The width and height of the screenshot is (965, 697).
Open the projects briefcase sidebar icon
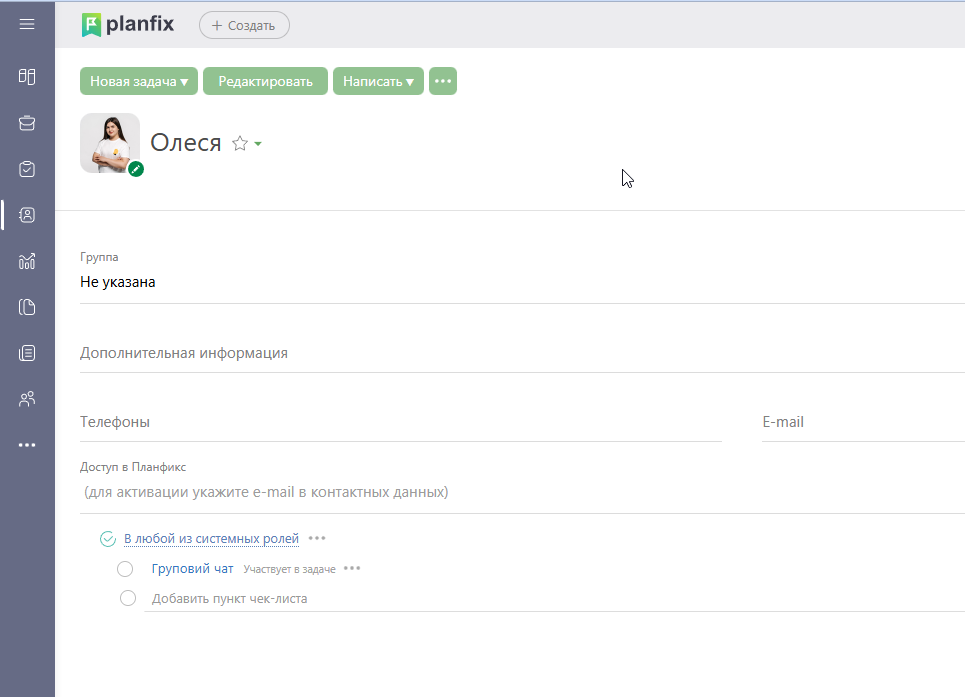point(27,123)
